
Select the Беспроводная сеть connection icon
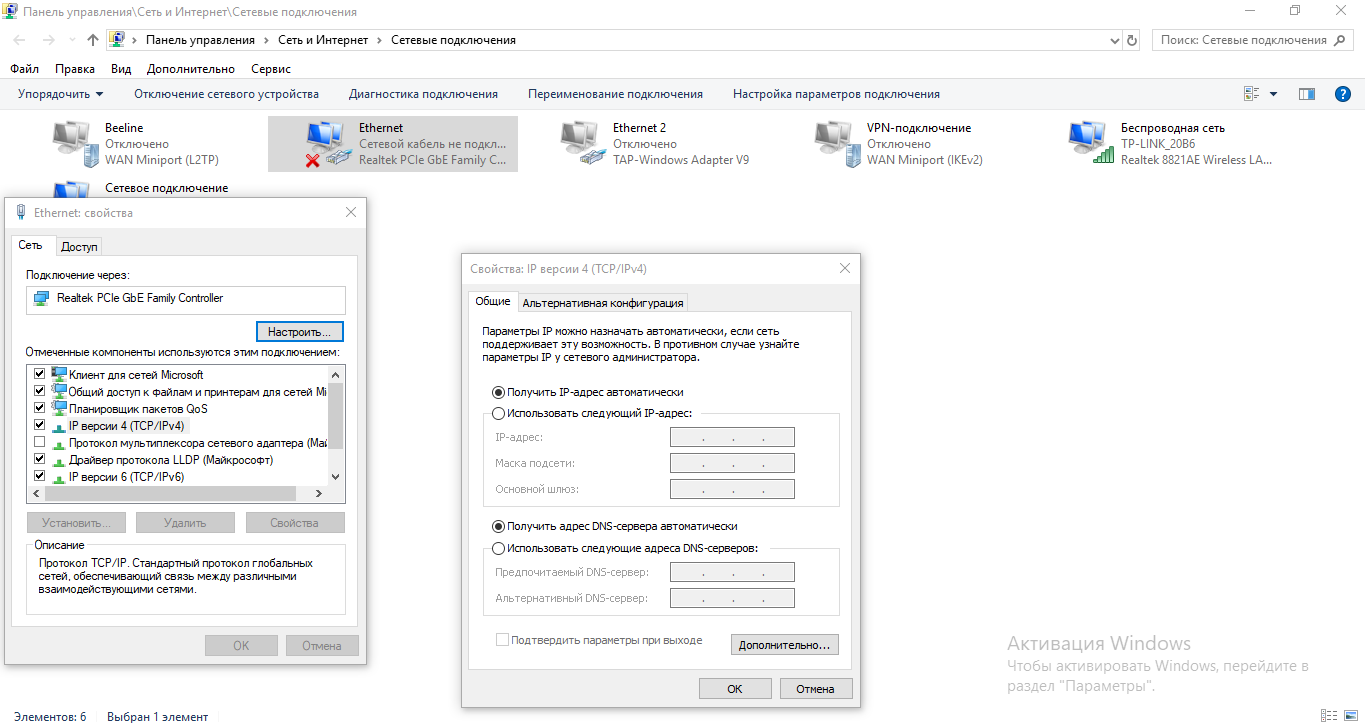(x=1089, y=142)
